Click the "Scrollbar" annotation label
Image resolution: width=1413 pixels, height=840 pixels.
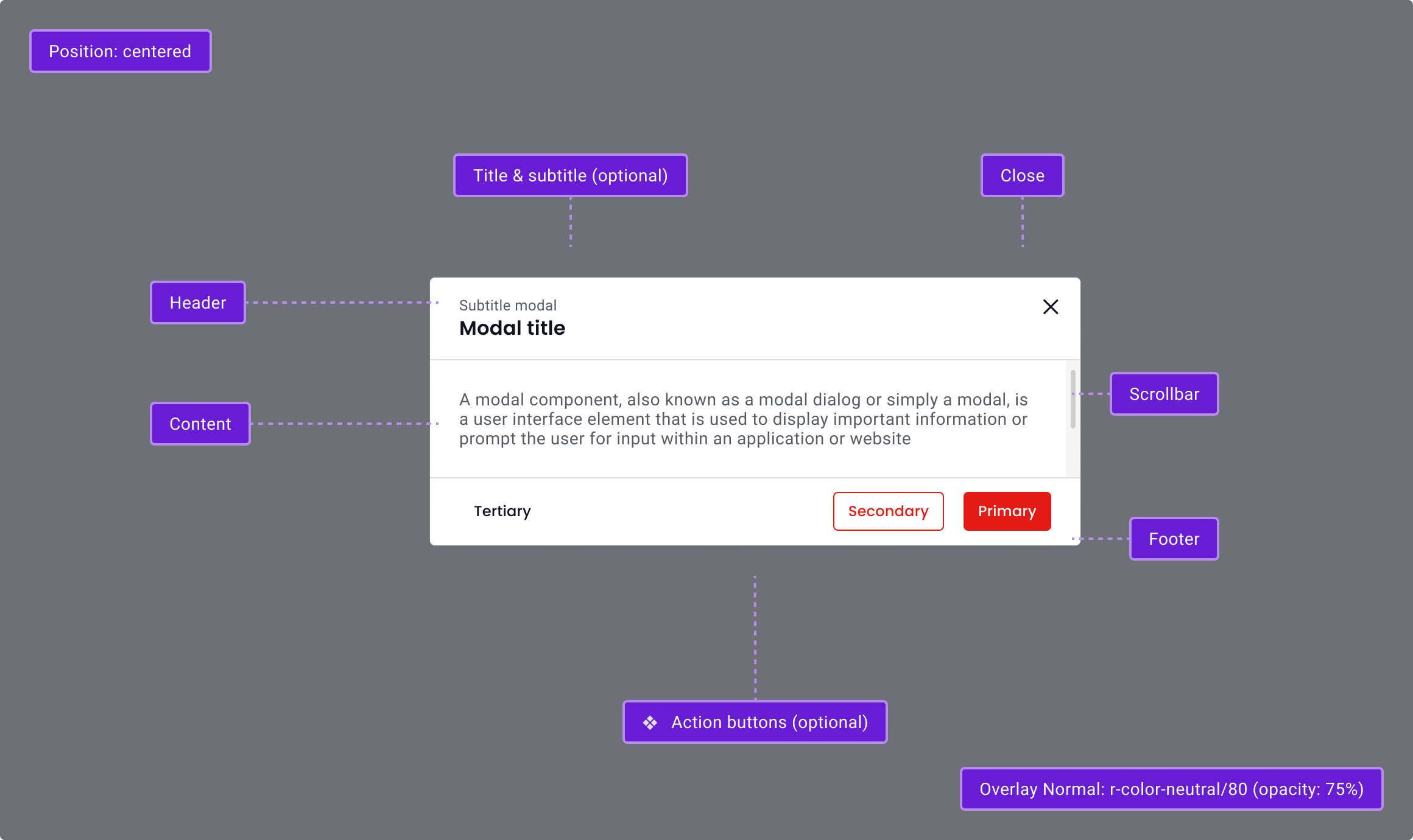1164,394
